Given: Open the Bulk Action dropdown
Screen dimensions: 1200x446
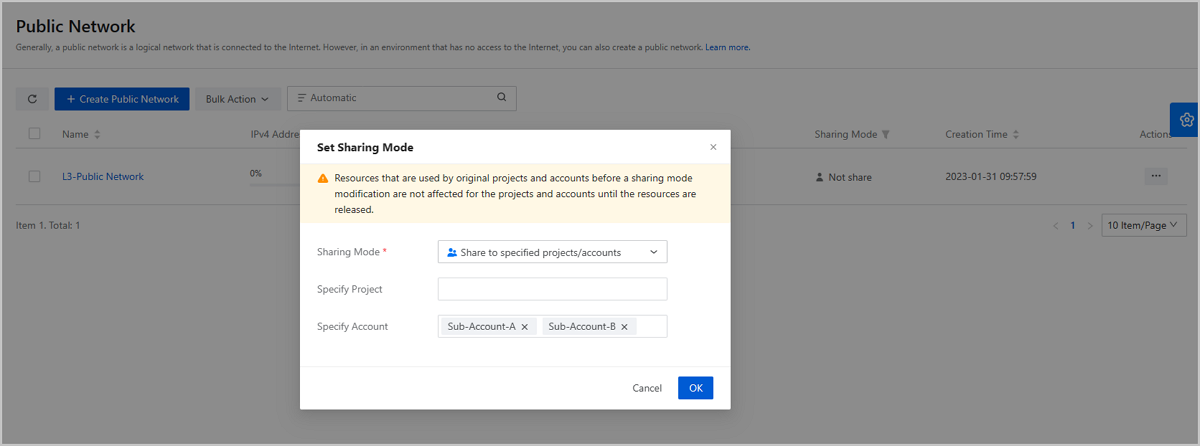Looking at the screenshot, I should click(237, 99).
